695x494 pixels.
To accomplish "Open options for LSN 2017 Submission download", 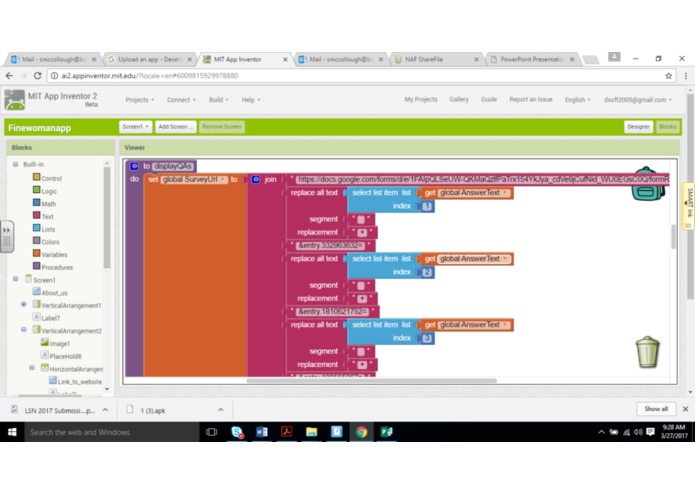I will [105, 410].
